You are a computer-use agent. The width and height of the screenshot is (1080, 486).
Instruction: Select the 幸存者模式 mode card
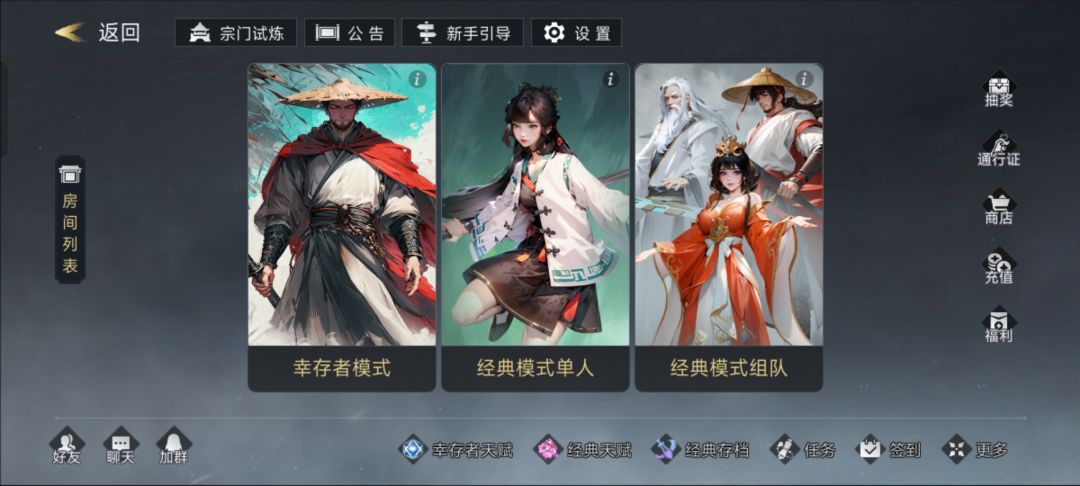click(342, 227)
